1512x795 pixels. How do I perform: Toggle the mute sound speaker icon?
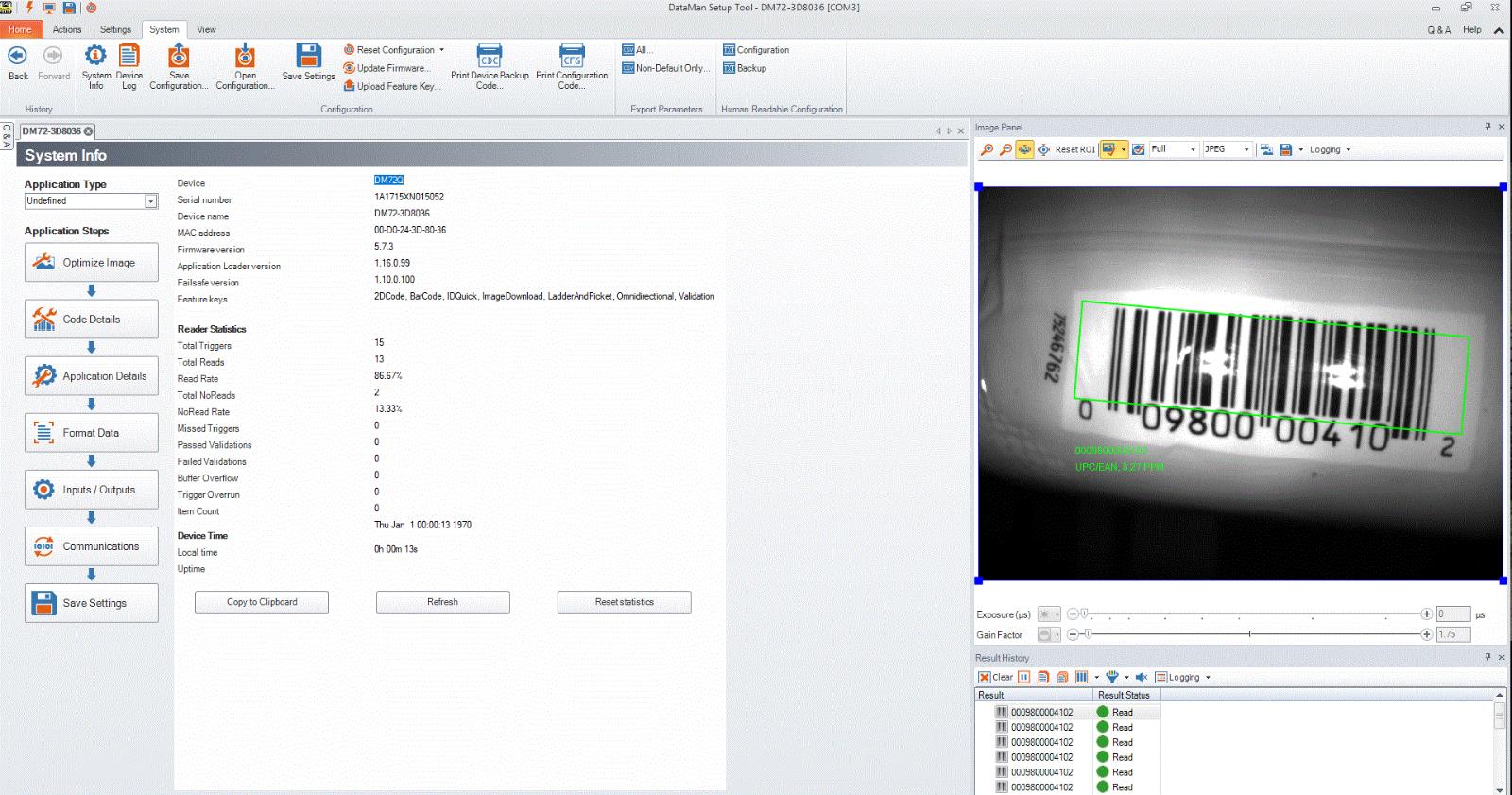[1141, 677]
